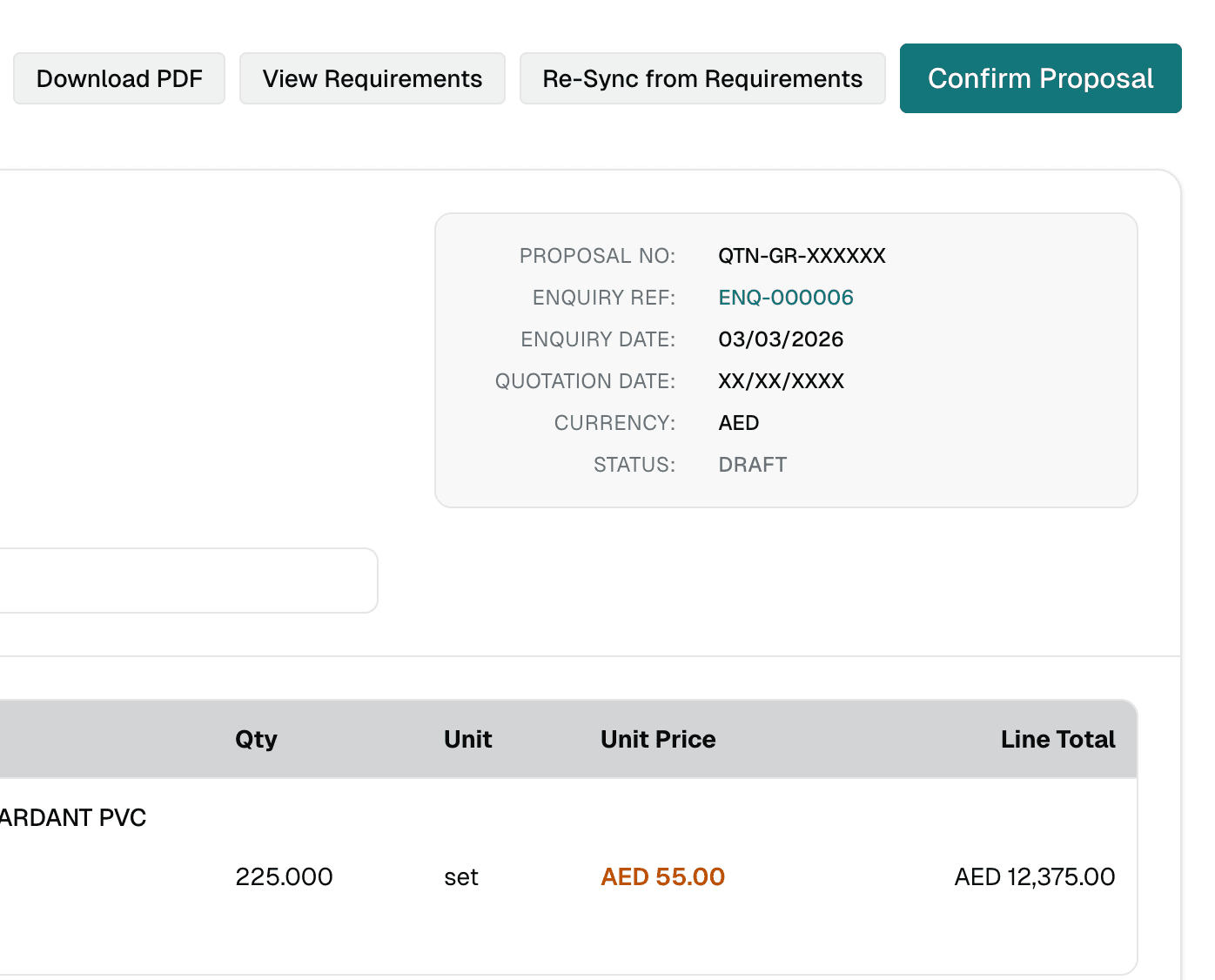Click the enquiry date 03/03/2026

pyautogui.click(x=781, y=339)
